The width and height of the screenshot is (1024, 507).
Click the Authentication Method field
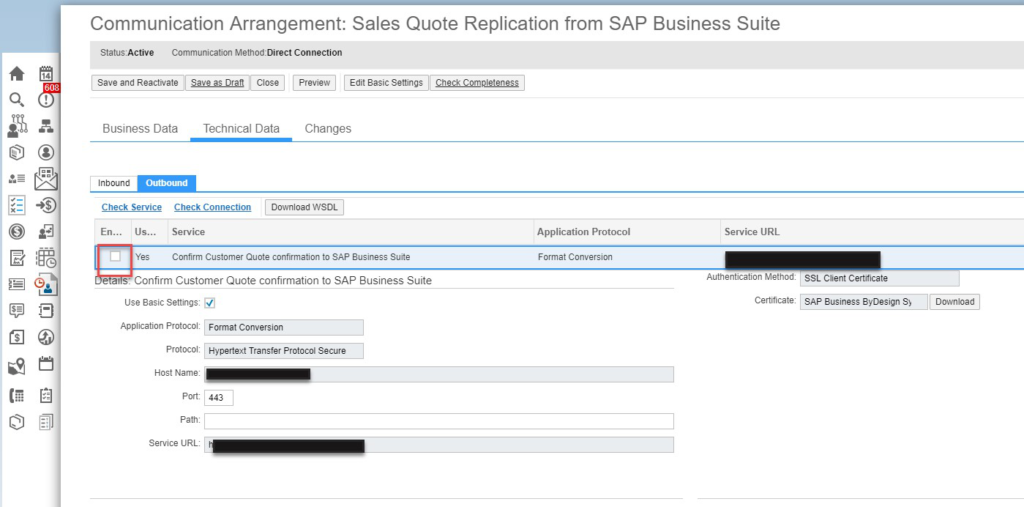[x=880, y=278]
